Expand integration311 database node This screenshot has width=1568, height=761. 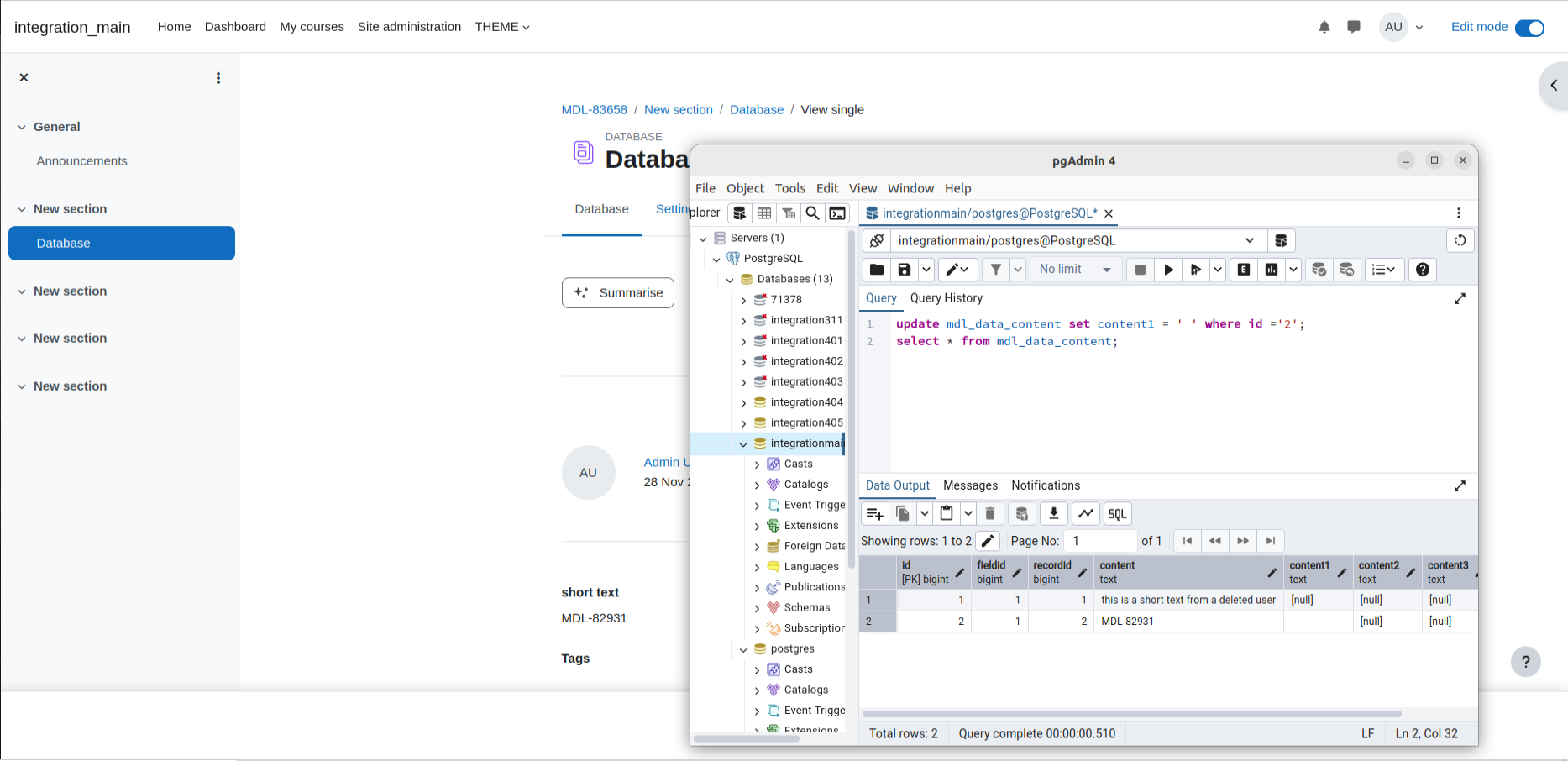point(743,321)
